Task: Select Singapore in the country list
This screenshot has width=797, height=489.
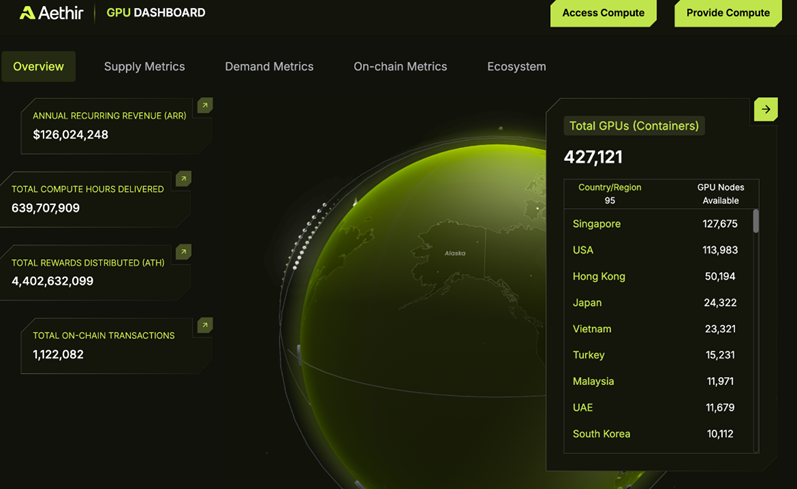Action: coord(597,224)
